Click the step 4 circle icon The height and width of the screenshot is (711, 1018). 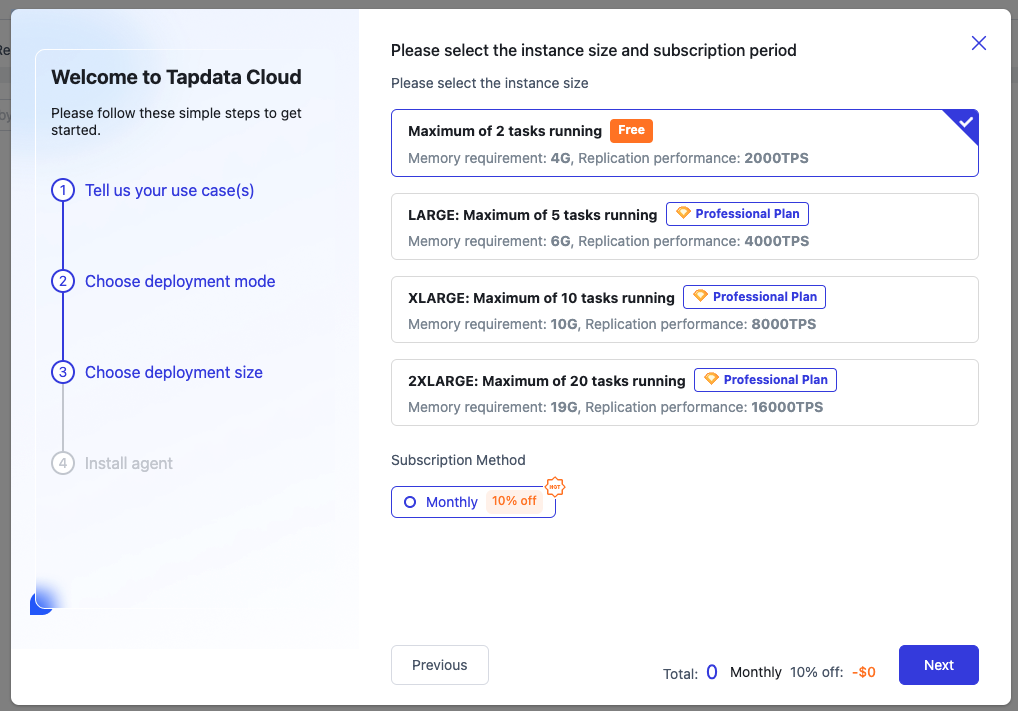click(63, 463)
